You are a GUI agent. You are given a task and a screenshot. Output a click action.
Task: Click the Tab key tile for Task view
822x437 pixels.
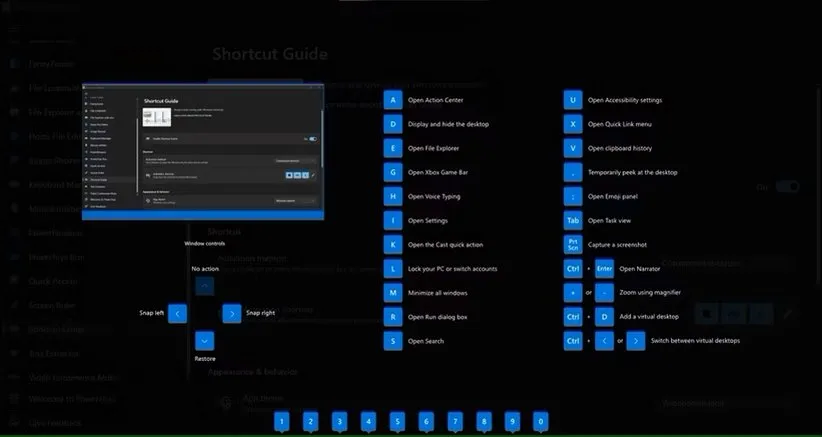(x=573, y=221)
